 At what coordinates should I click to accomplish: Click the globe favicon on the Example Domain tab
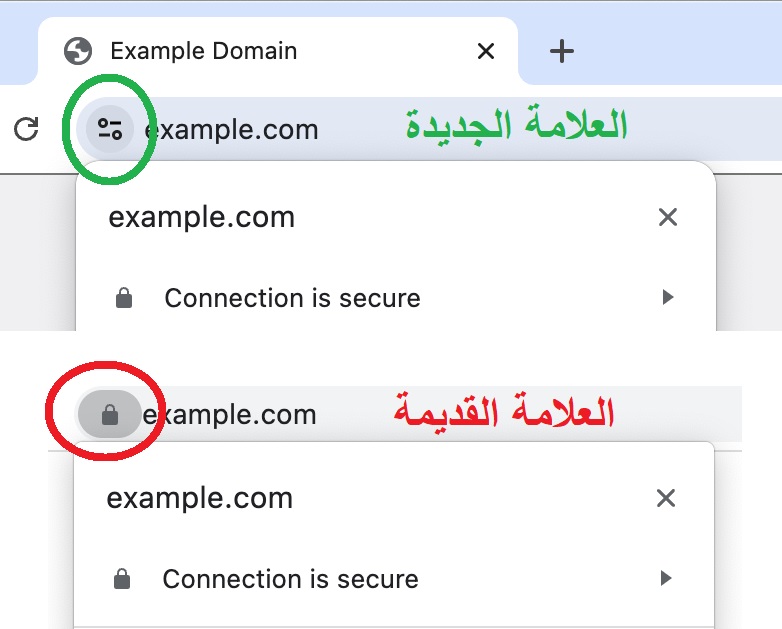pyautogui.click(x=77, y=50)
